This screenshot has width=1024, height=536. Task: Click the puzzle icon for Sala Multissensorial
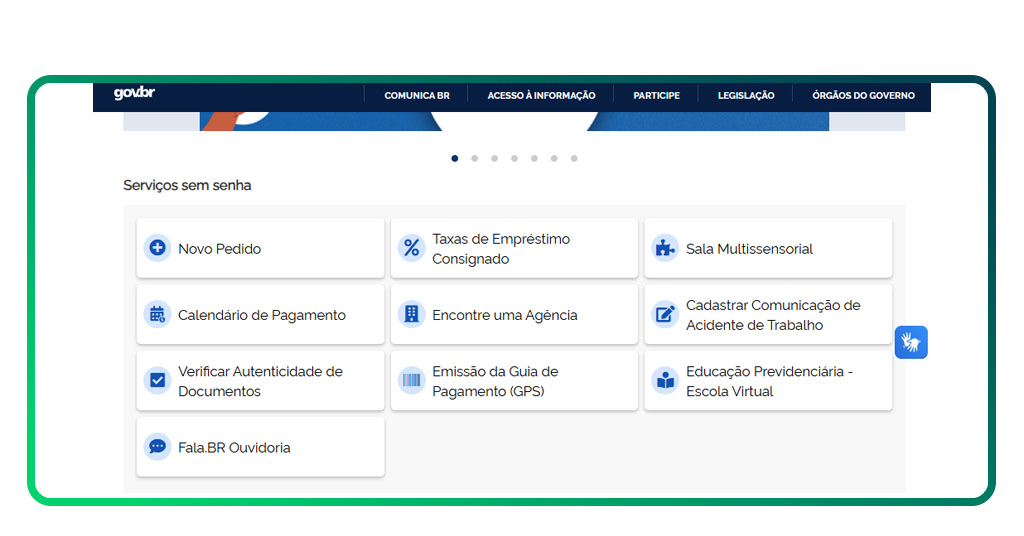(x=665, y=248)
